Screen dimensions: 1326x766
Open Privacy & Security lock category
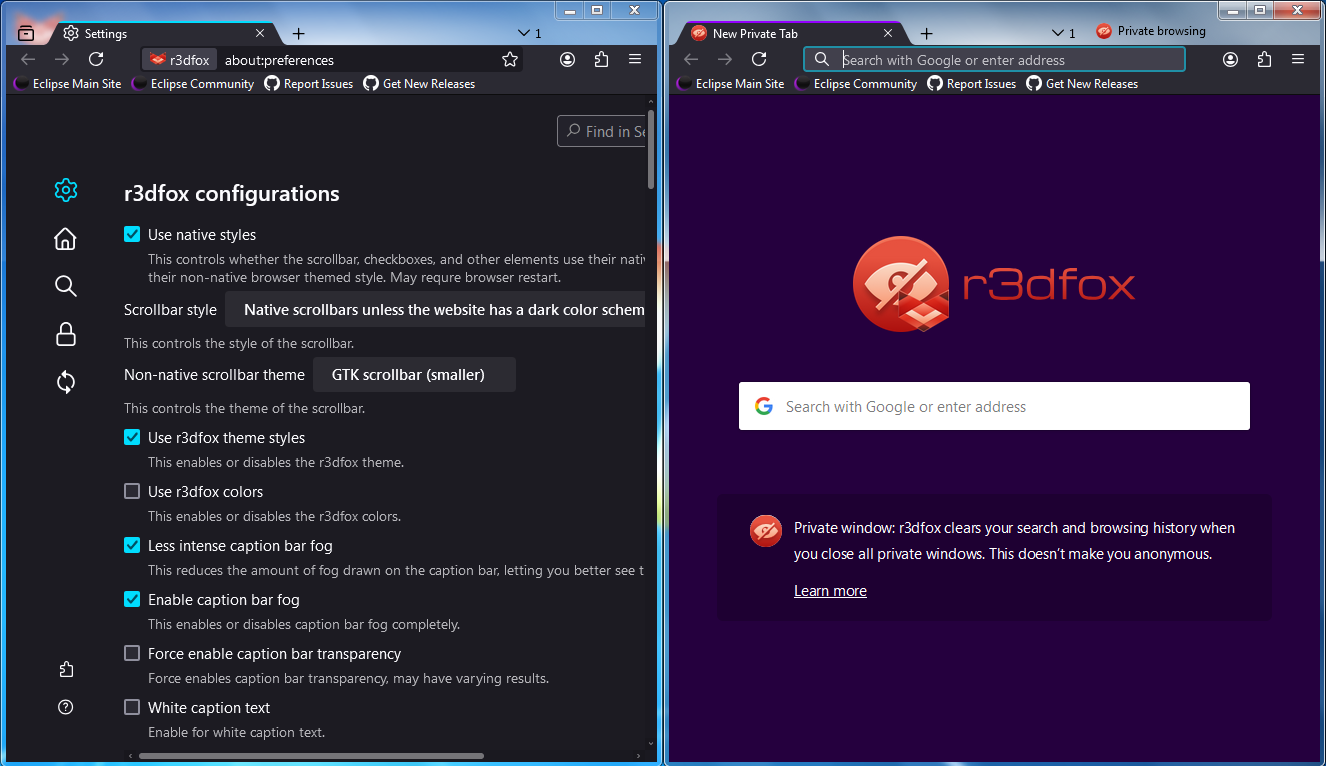point(66,334)
